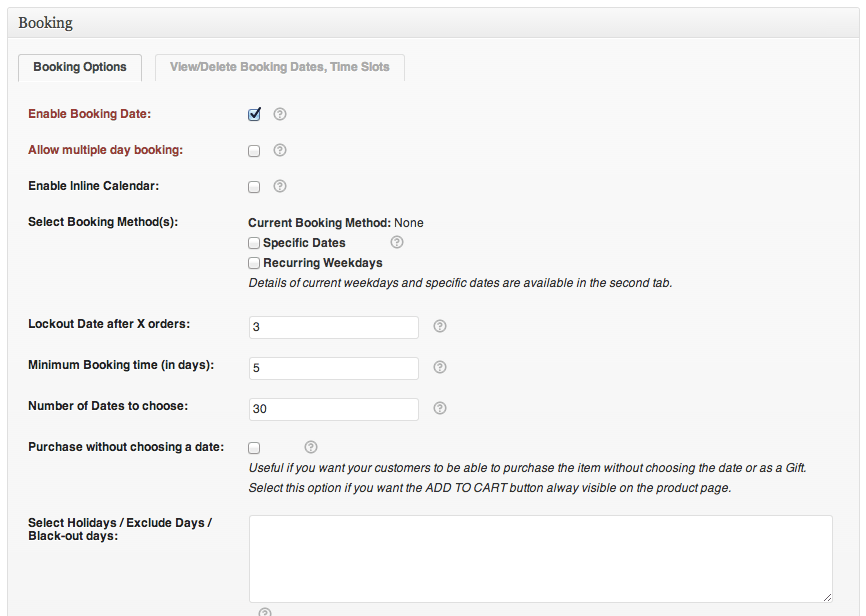Screen dimensions: 866x616
Task: Click inside the Select Holidays text area
Action: (x=540, y=558)
